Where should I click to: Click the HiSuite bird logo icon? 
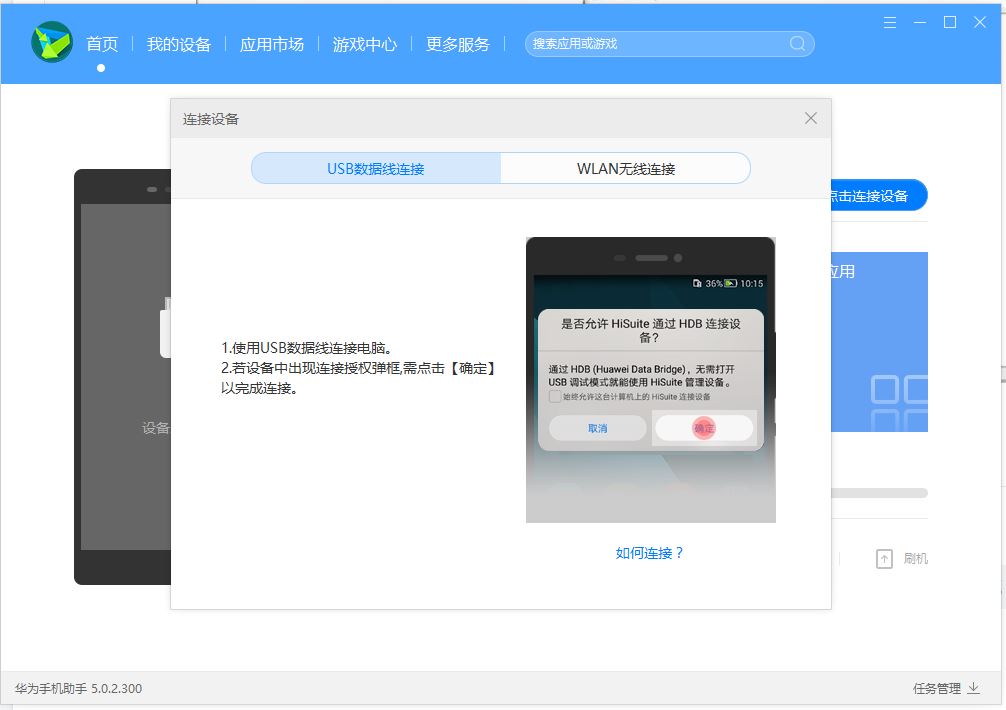pyautogui.click(x=52, y=42)
